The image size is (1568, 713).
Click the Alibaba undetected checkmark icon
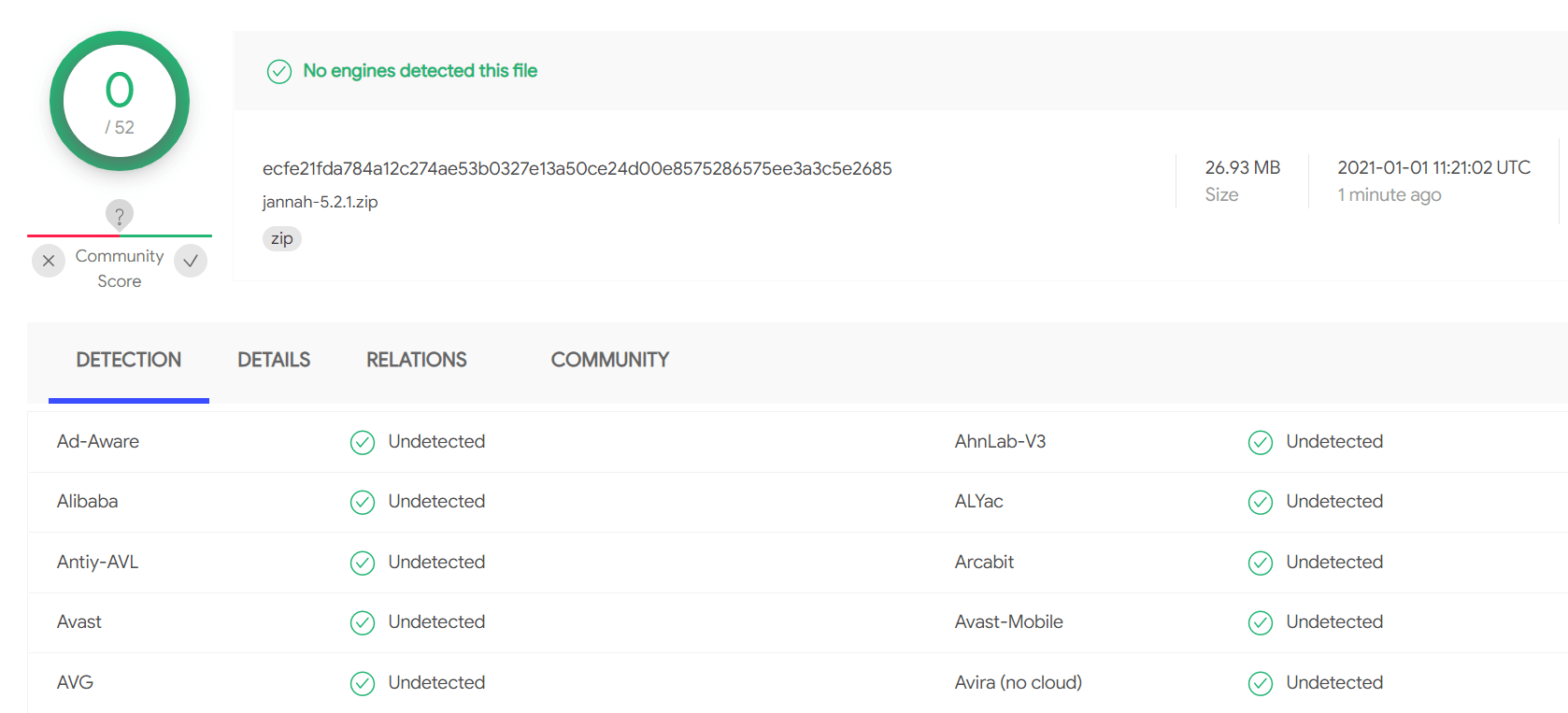[363, 502]
